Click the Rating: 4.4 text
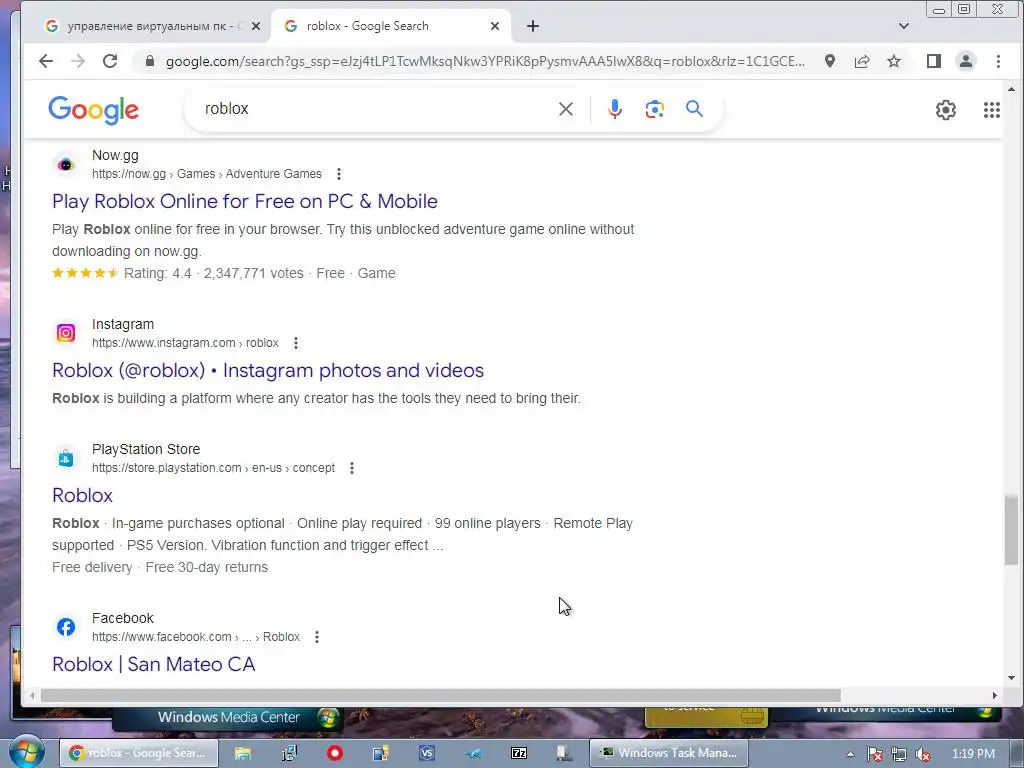Viewport: 1024px width, 768px height. [157, 274]
